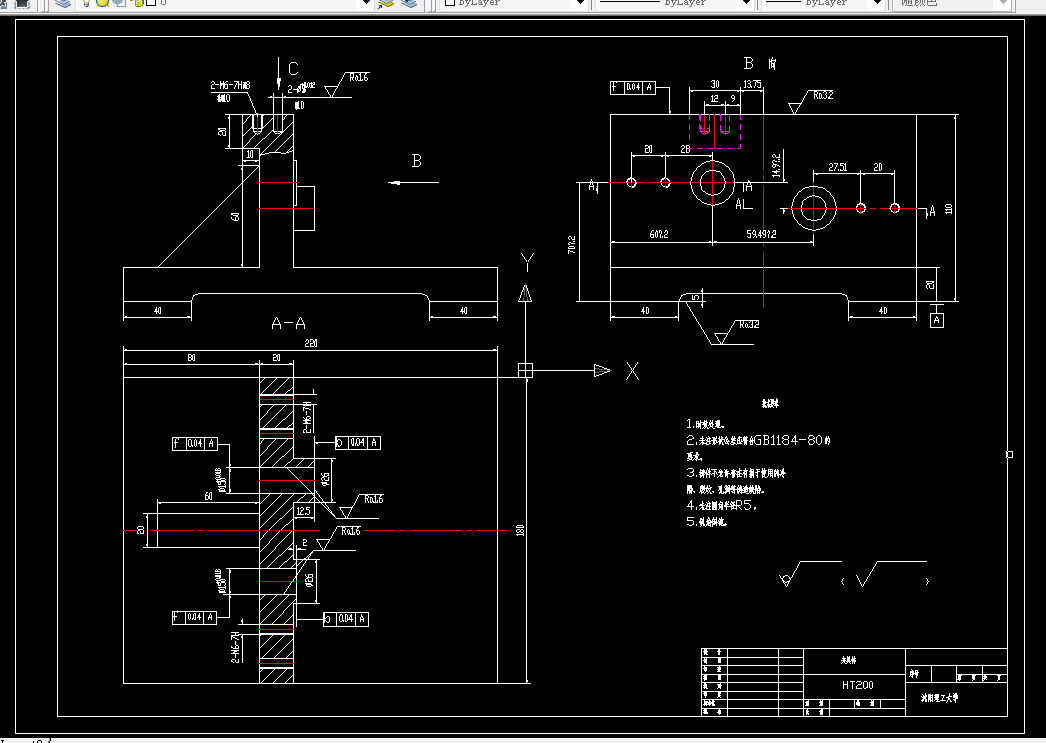Image resolution: width=1046 pixels, height=743 pixels.
Task: Select the 220 overall width dimension text
Action: pyautogui.click(x=311, y=343)
